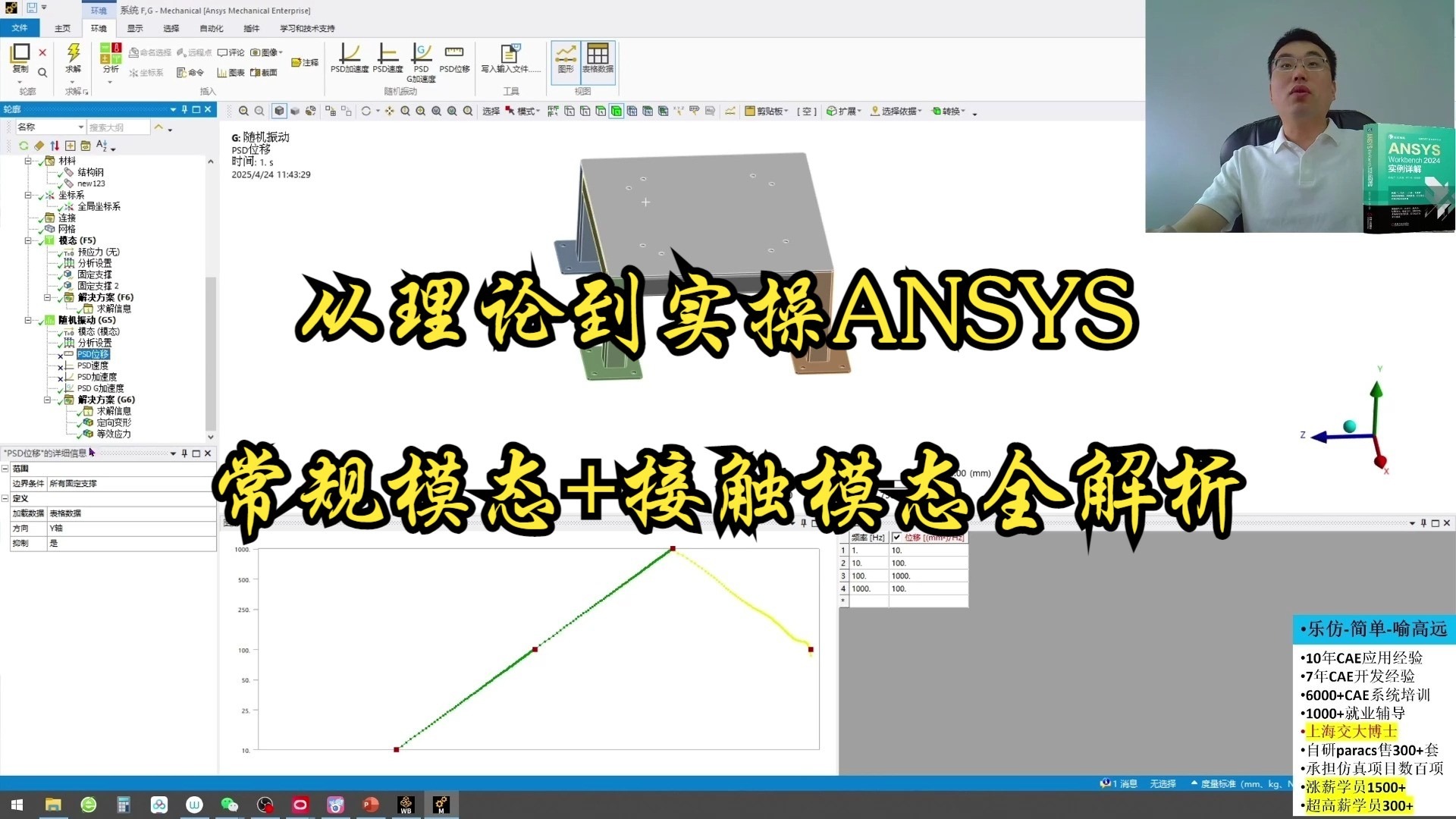The image size is (1456, 819).
Task: Open the 文件 file menu
Action: 20,28
